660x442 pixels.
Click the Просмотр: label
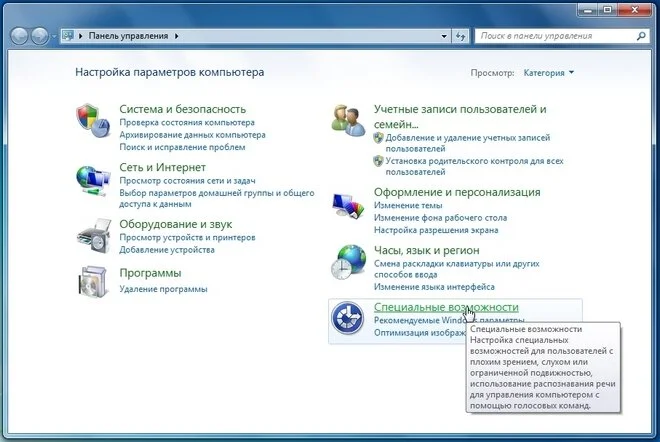click(x=492, y=73)
